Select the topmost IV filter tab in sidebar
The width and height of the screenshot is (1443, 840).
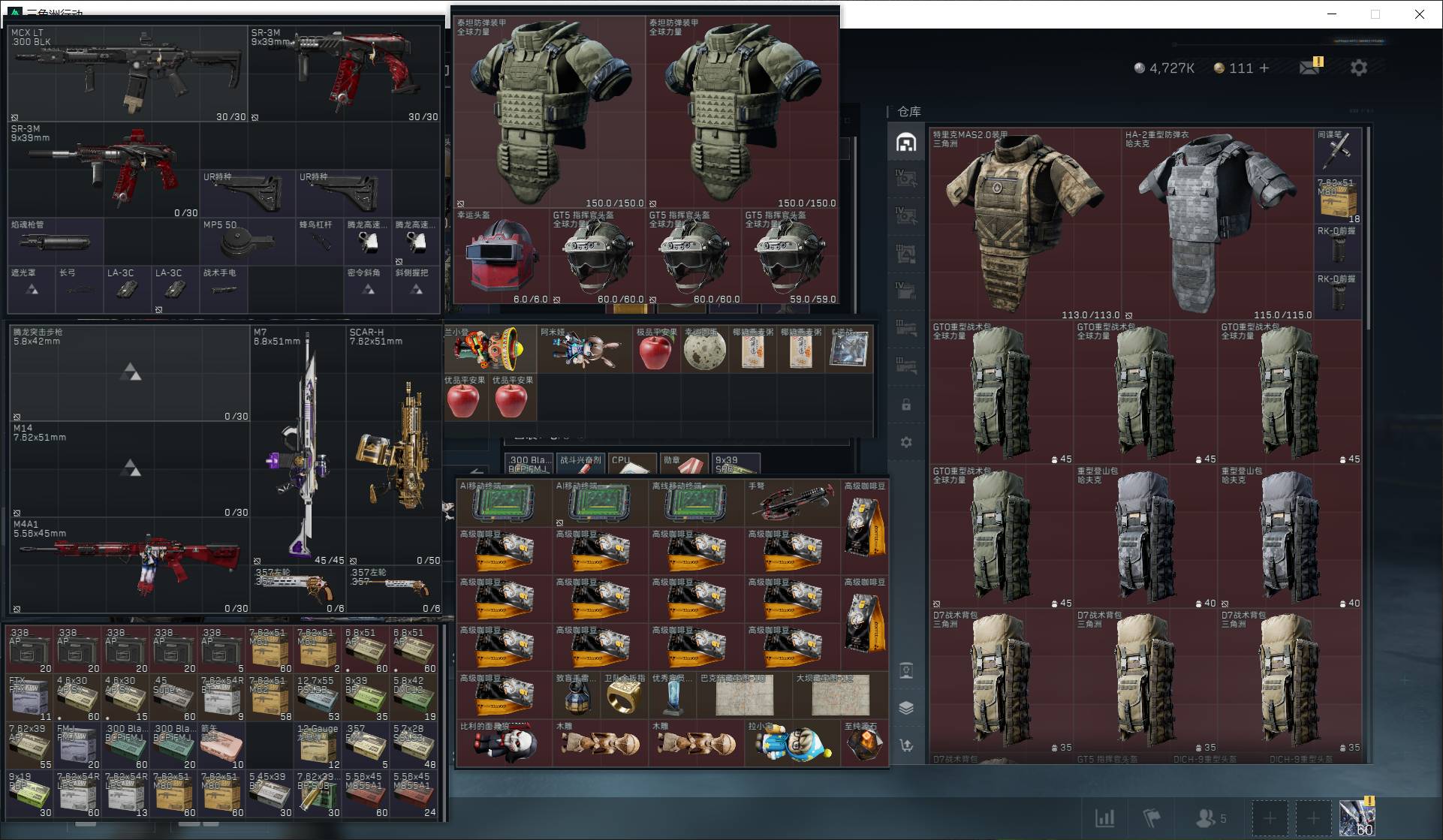[906, 178]
